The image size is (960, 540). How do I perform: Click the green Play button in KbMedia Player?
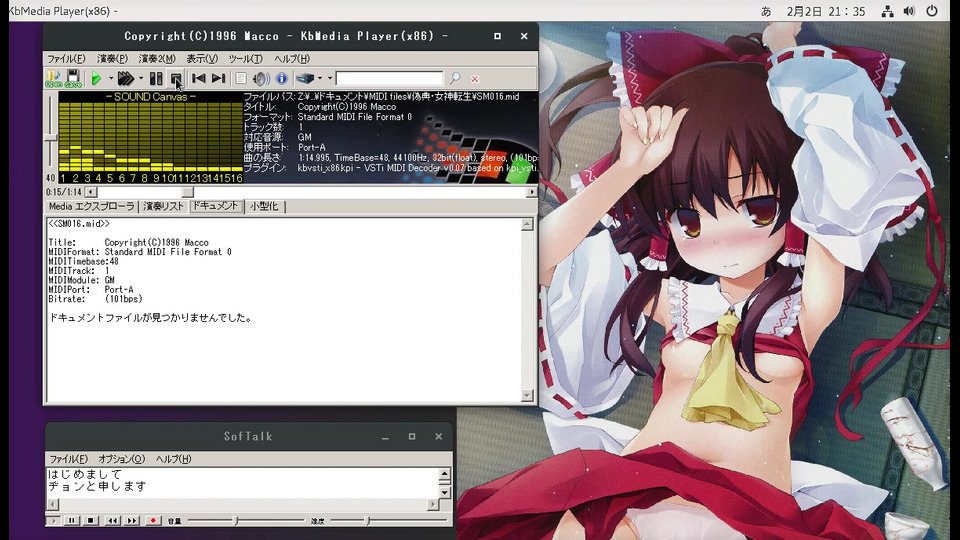click(96, 78)
